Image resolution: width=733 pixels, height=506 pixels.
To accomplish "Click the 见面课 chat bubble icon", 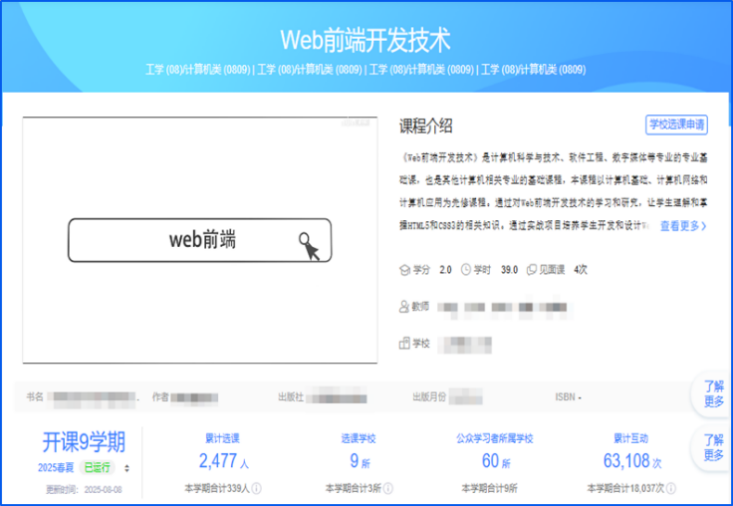I will [533, 270].
